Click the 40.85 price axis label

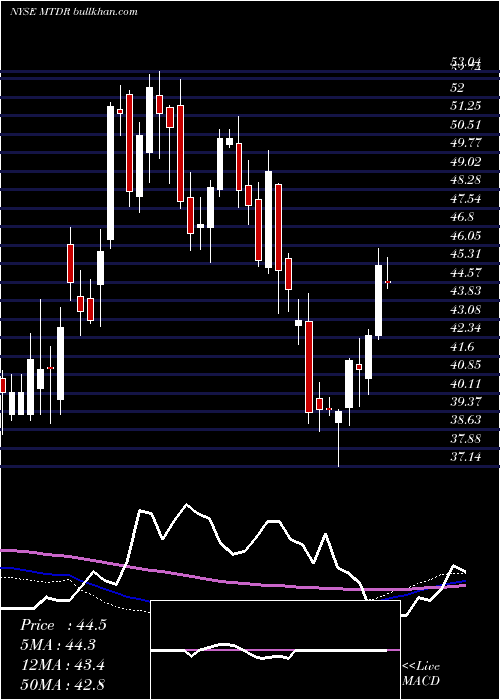tap(466, 365)
